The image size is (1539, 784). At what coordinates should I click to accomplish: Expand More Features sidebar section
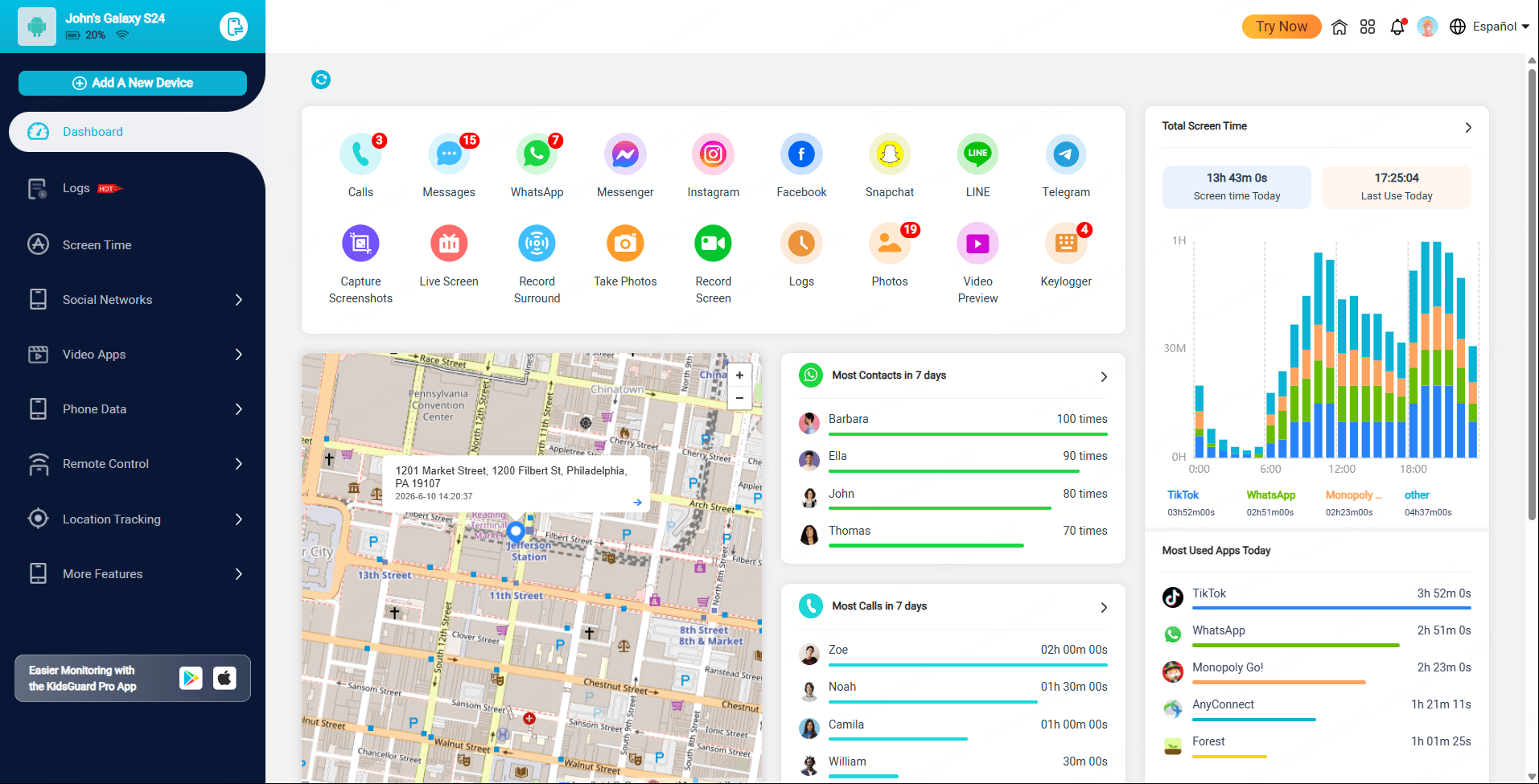tap(133, 574)
